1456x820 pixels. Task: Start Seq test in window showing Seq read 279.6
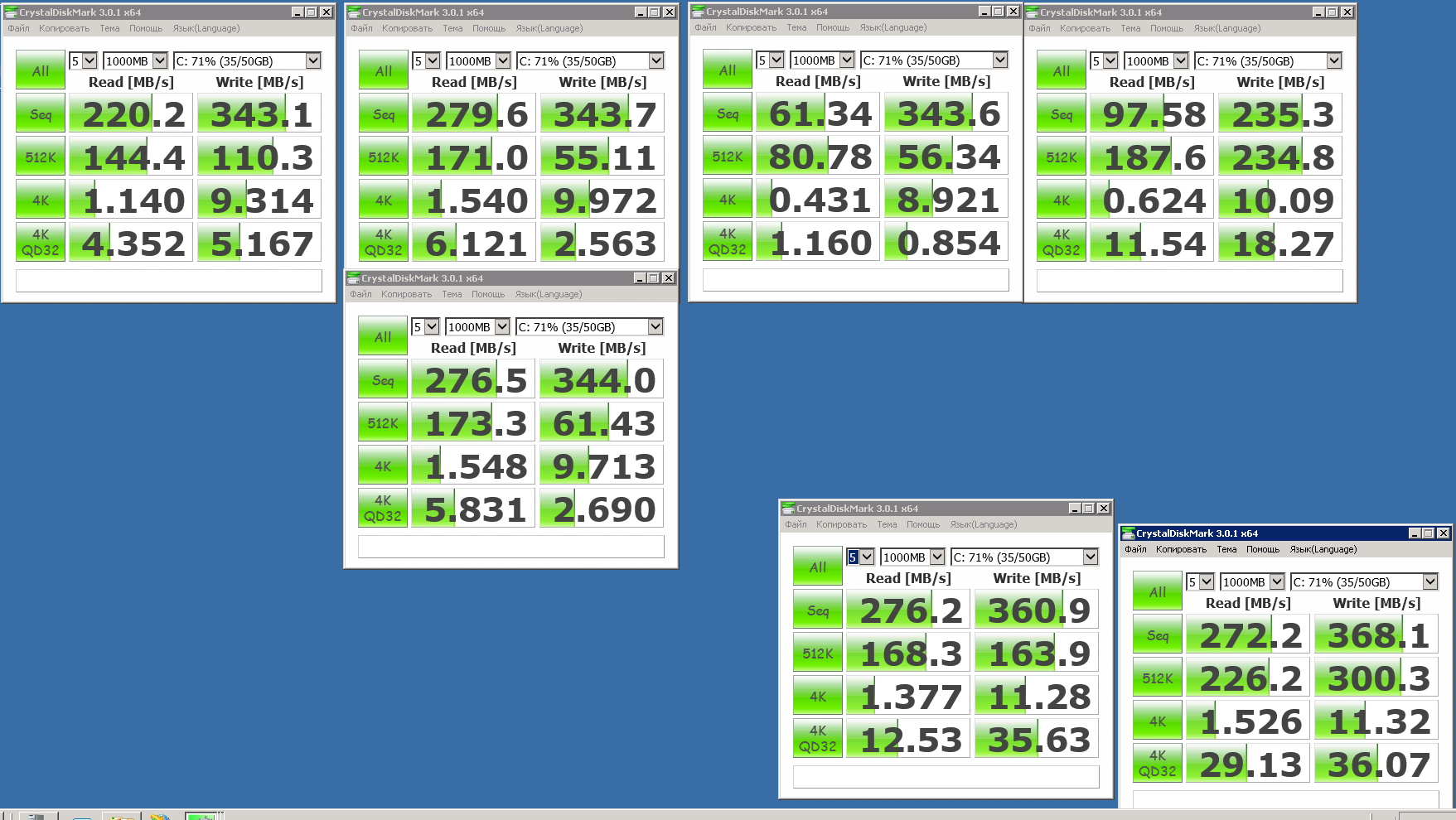pyautogui.click(x=384, y=114)
